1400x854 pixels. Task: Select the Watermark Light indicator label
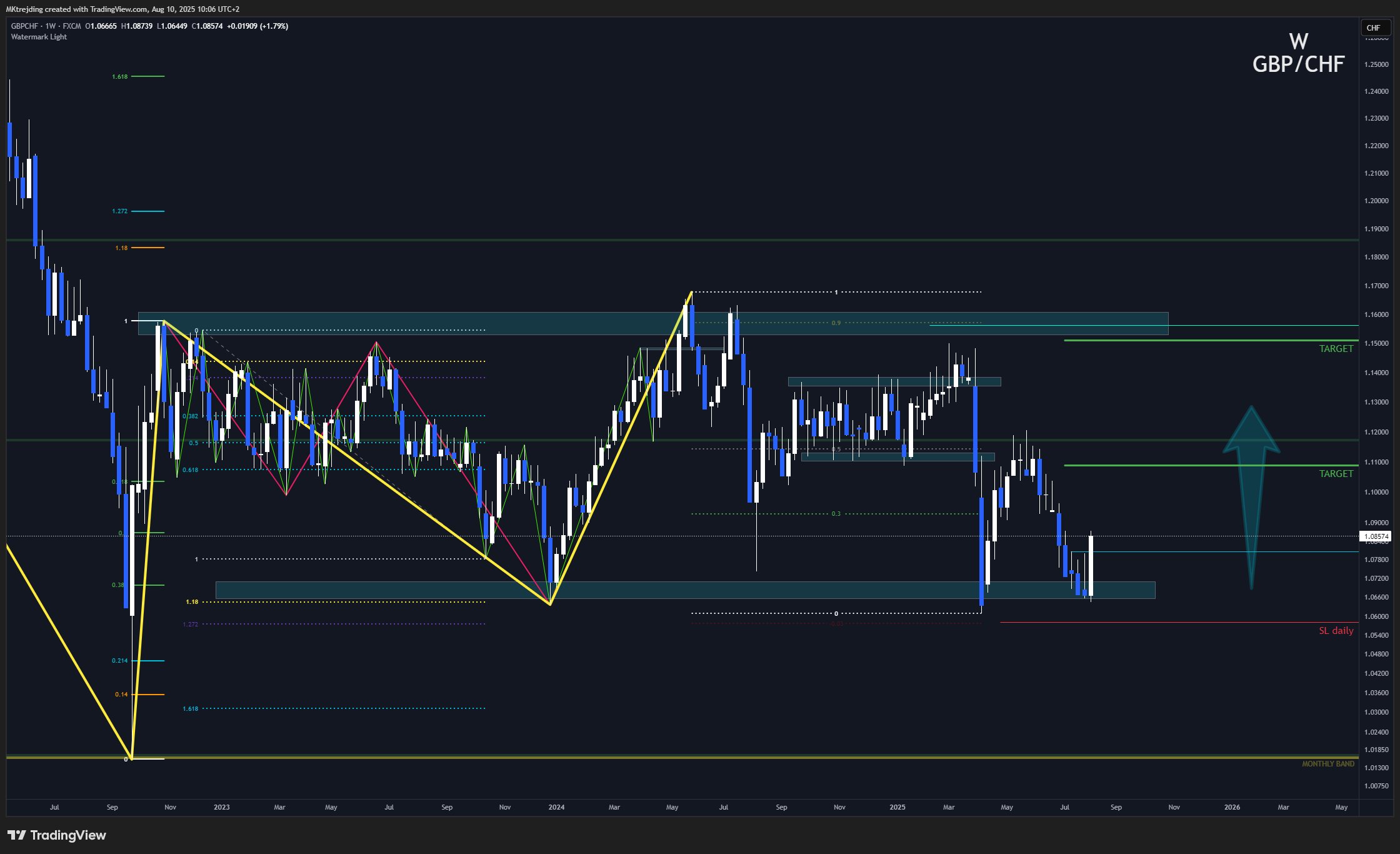point(39,37)
